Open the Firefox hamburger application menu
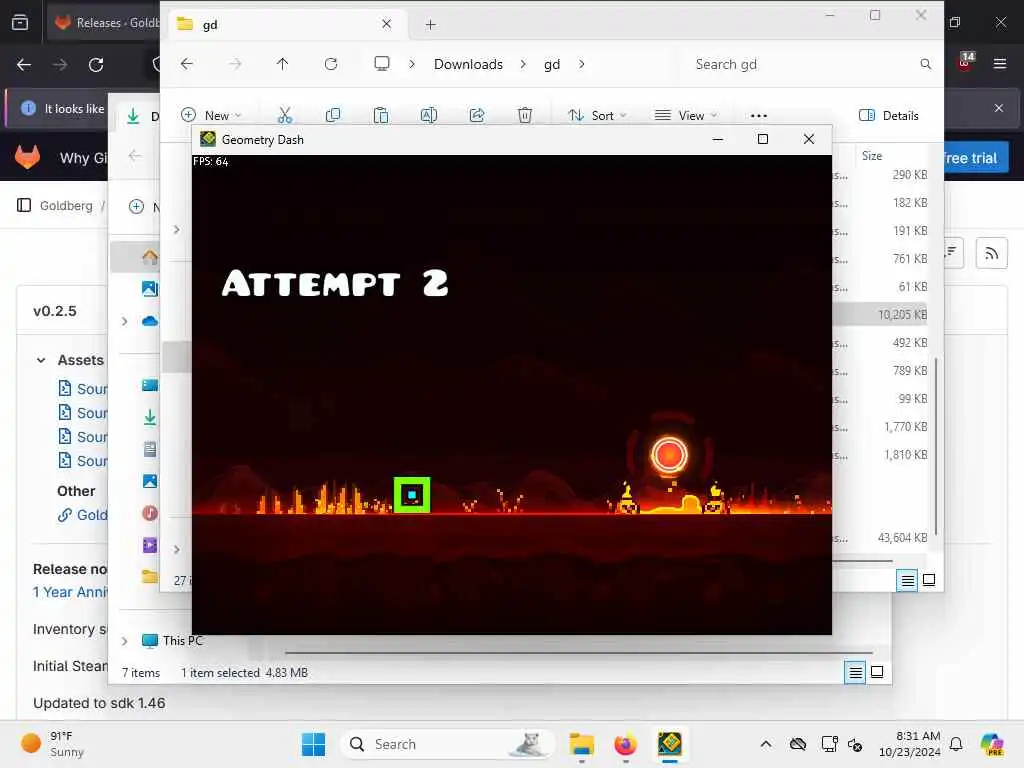The height and width of the screenshot is (768, 1024). click(999, 64)
